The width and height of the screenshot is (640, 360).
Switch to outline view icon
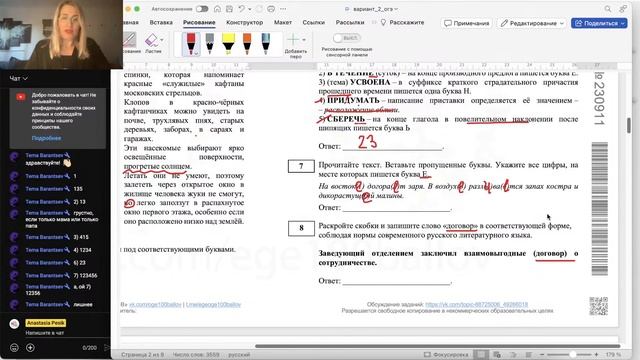[x=513, y=355]
